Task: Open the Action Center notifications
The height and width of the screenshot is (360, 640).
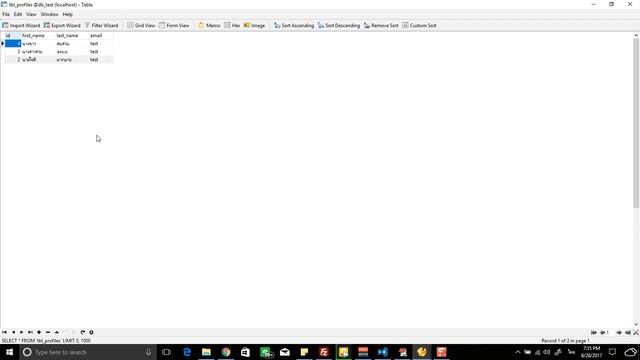Action: click(612, 352)
